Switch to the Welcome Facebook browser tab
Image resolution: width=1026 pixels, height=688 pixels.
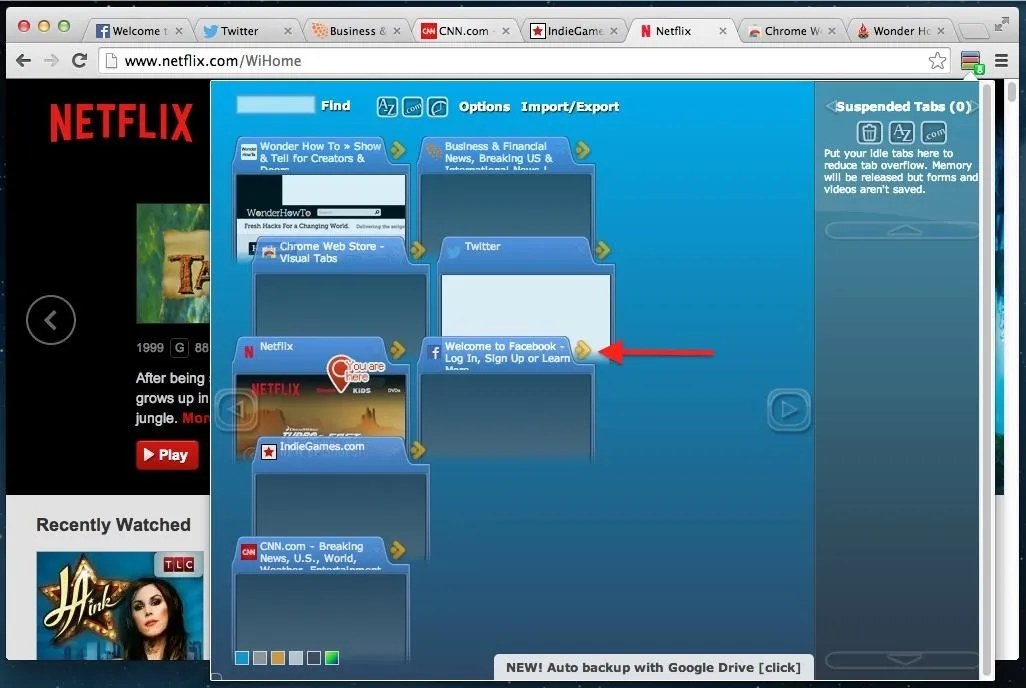point(137,31)
